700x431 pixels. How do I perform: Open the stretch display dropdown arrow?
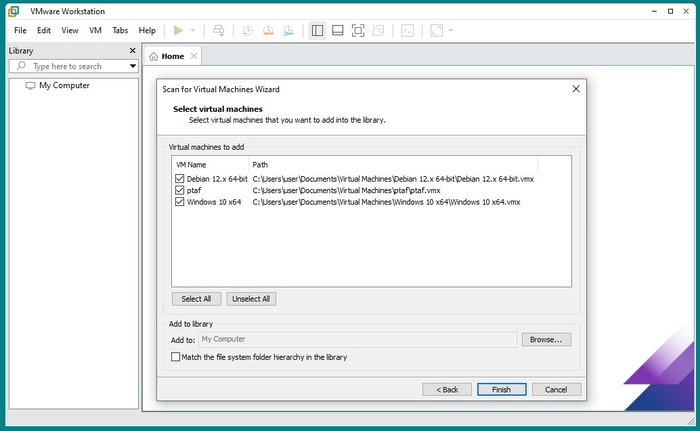point(451,30)
